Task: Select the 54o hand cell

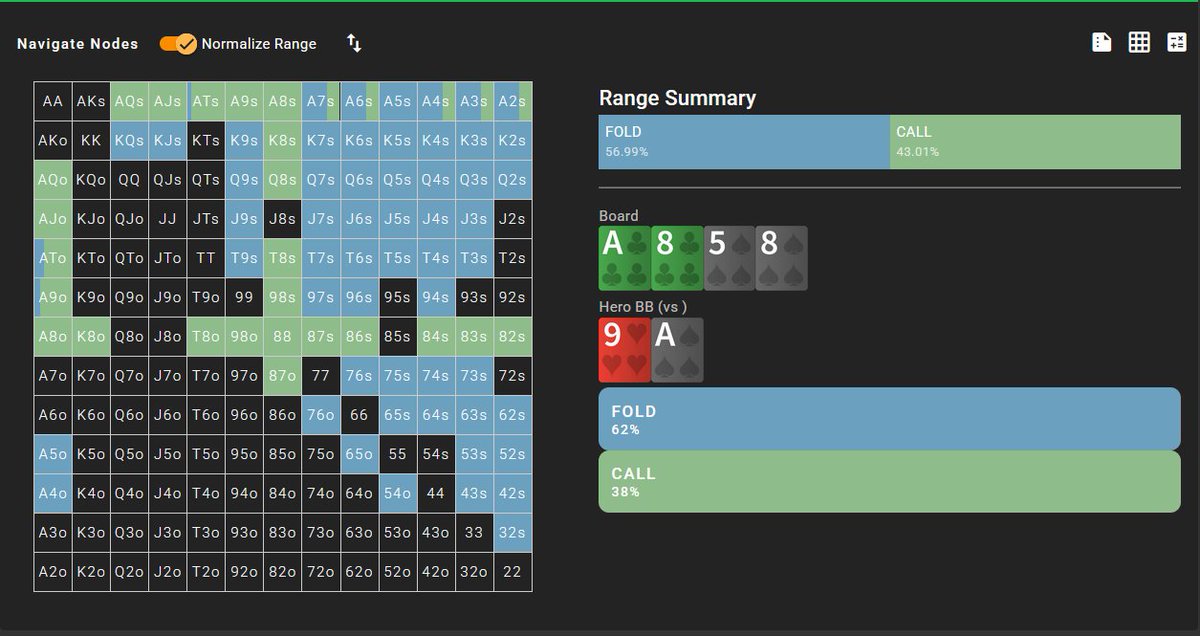Action: point(397,493)
